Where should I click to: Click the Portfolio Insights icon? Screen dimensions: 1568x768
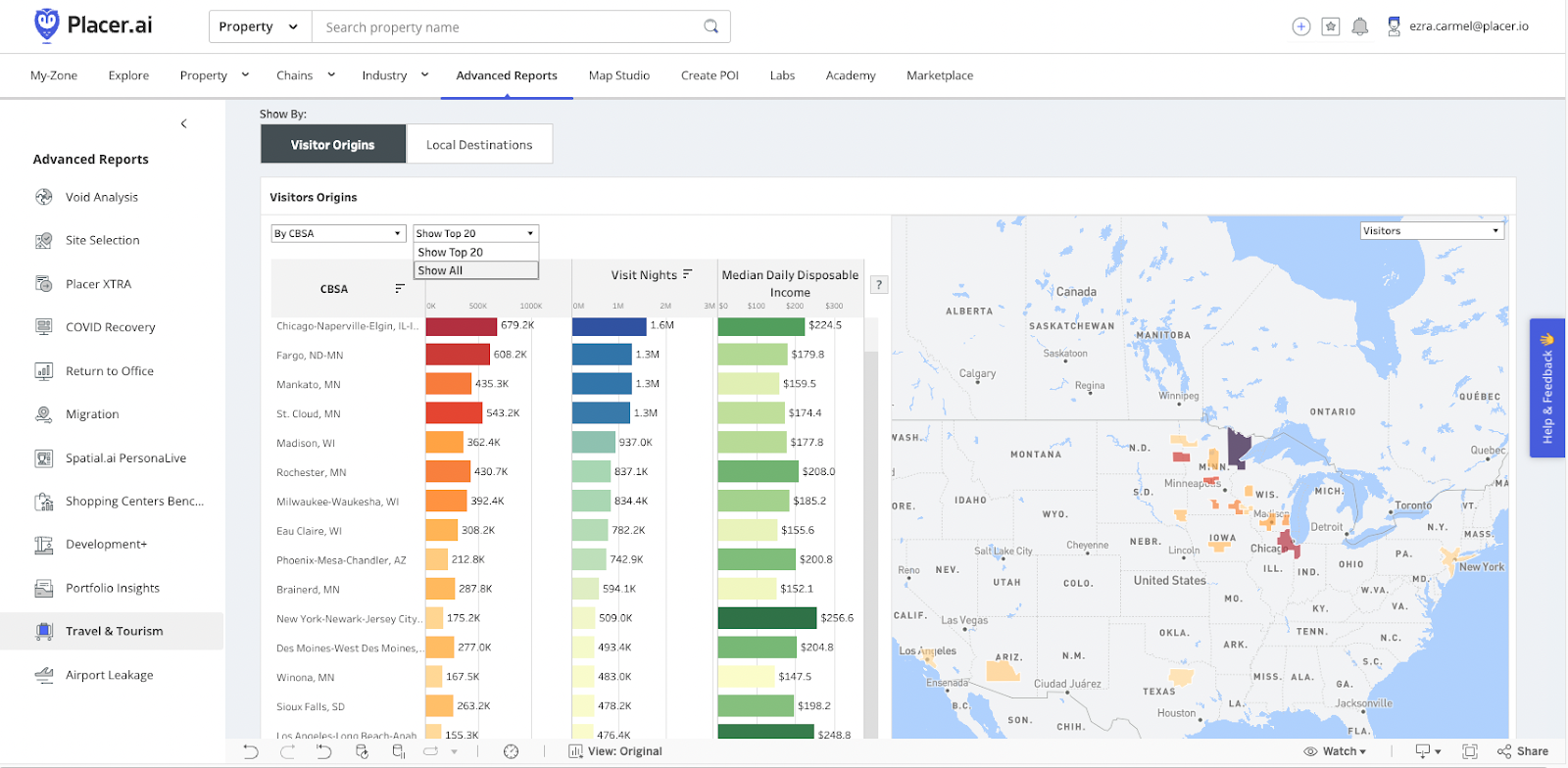point(44,588)
